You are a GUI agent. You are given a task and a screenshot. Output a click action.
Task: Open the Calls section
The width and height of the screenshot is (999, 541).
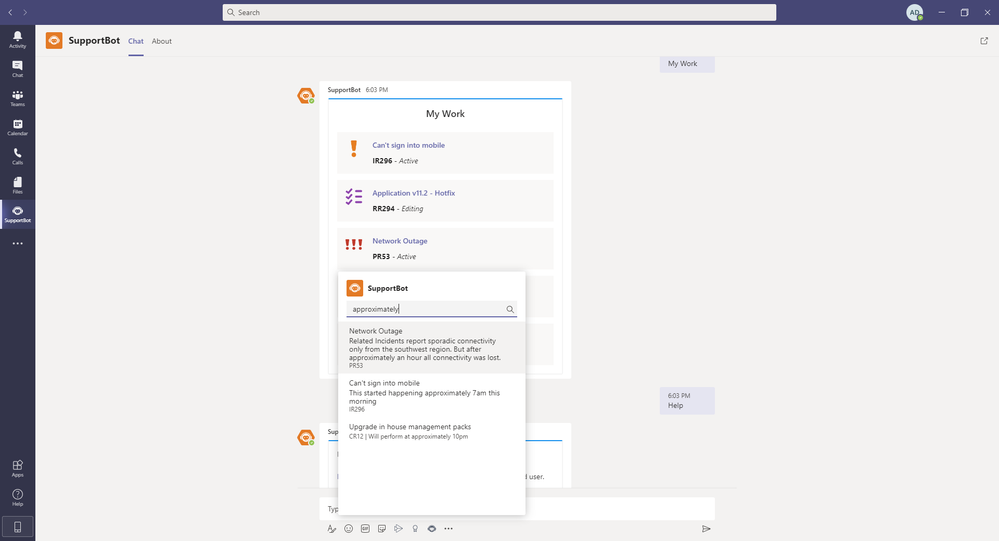[x=17, y=156]
